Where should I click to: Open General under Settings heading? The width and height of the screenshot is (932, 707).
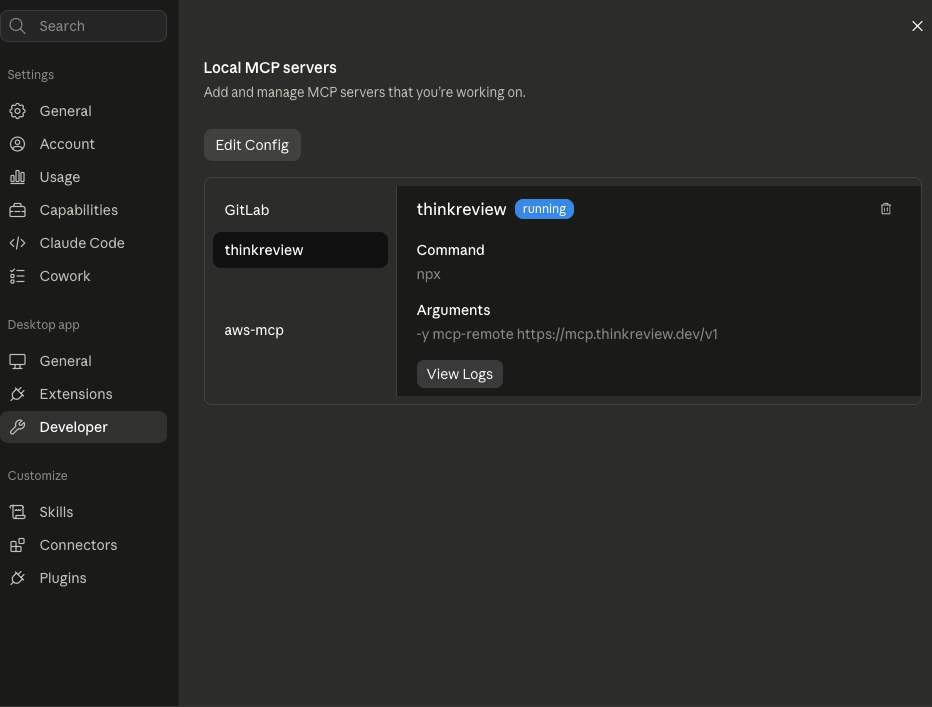[83, 111]
